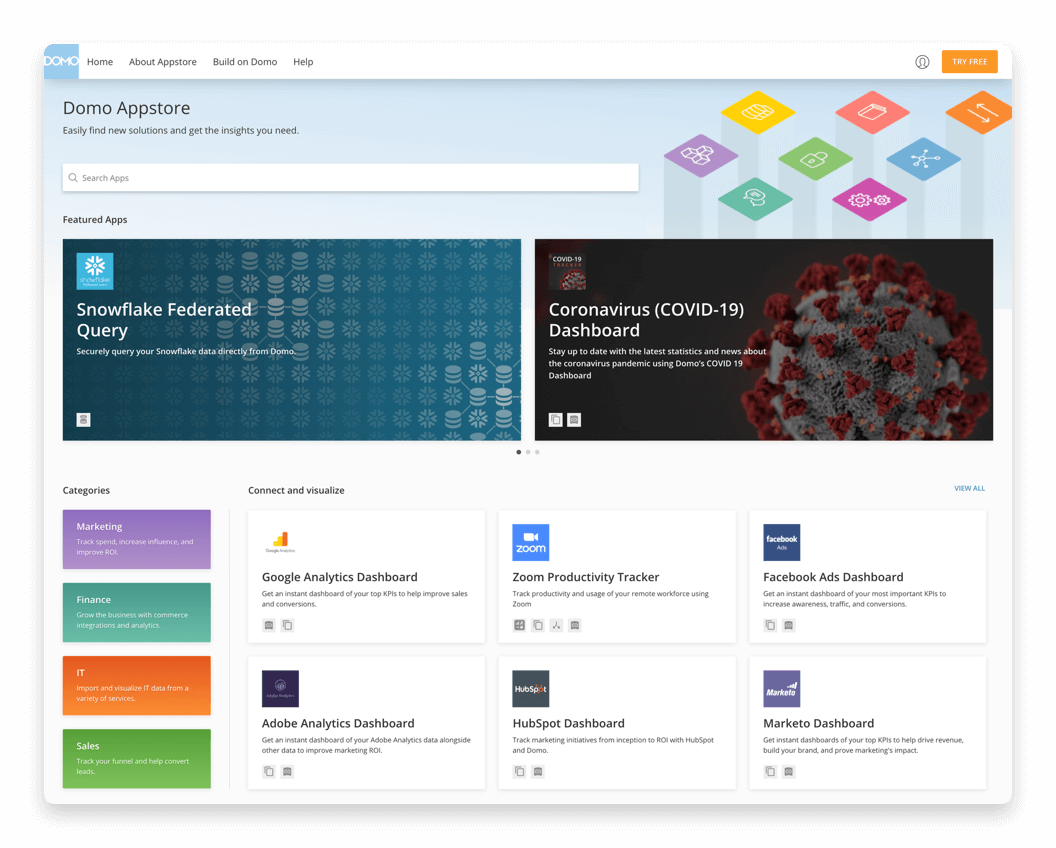Click the HubSpot logo
This screenshot has height=848, width=1056.
[531, 688]
